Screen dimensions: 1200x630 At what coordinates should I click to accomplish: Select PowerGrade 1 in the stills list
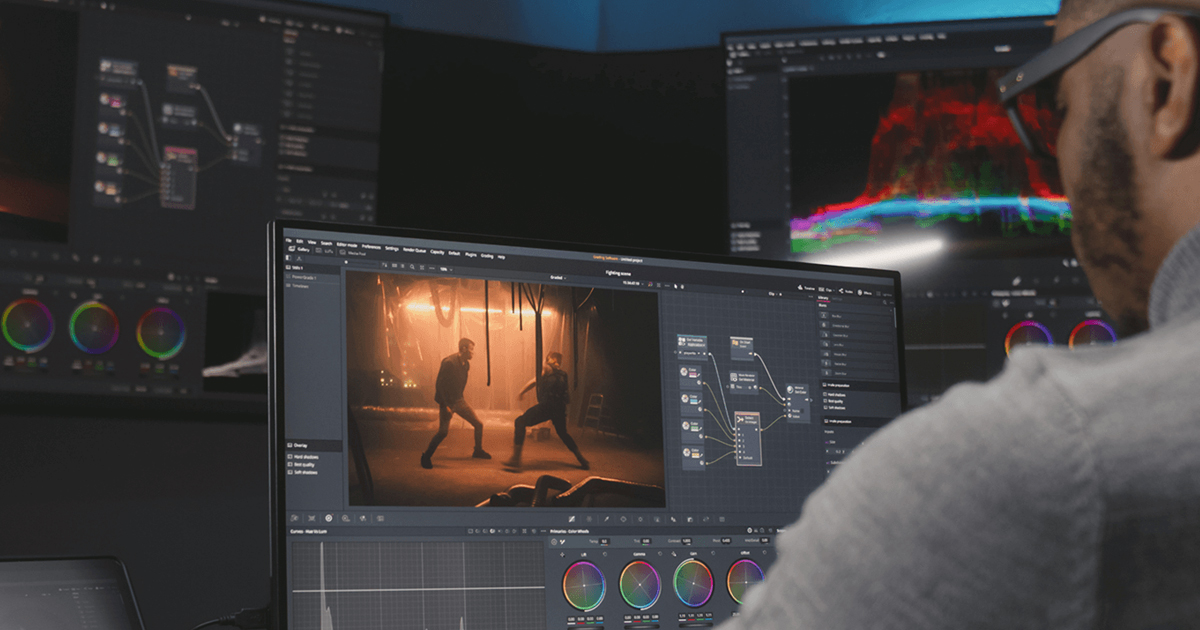pos(305,277)
